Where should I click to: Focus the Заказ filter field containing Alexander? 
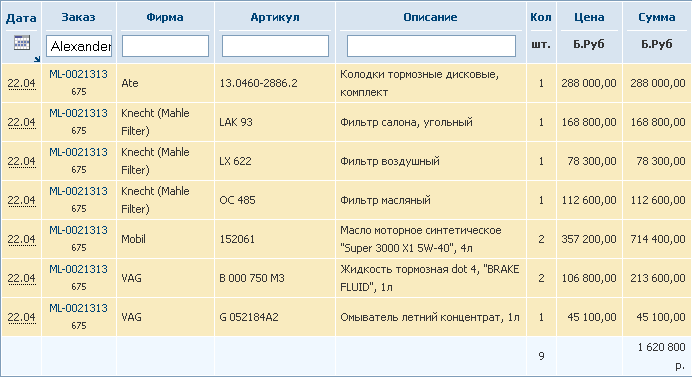79,46
